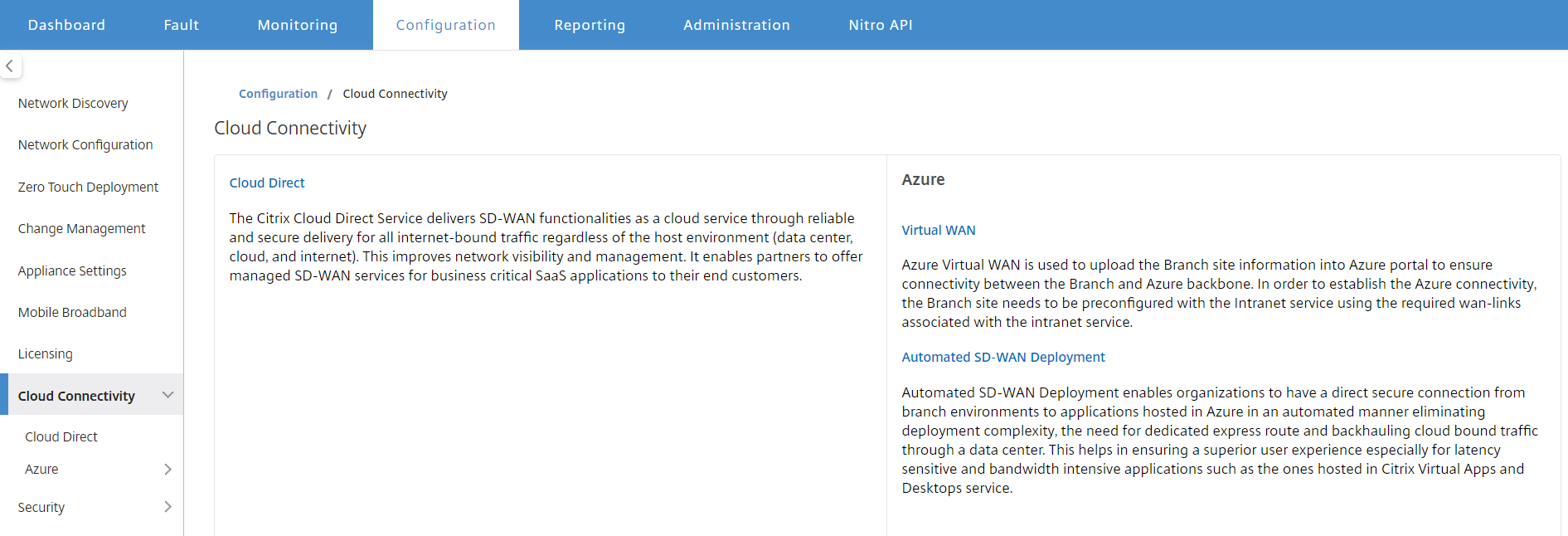1568x536 pixels.
Task: Collapse the sidebar with the back arrow
Action: pos(10,66)
